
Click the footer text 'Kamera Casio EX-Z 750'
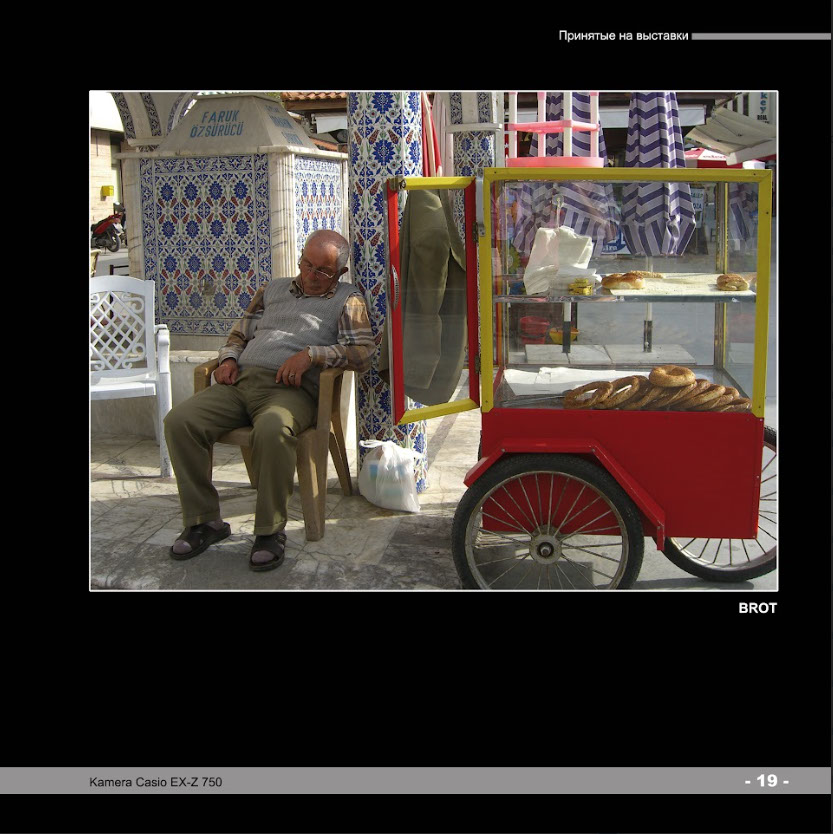click(156, 782)
